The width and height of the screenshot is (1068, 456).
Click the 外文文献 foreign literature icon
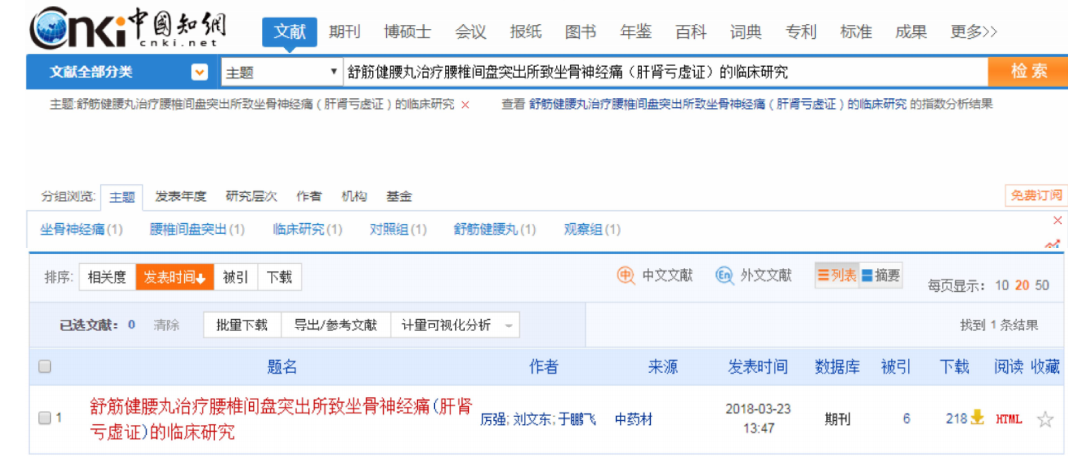pyautogui.click(x=725, y=275)
